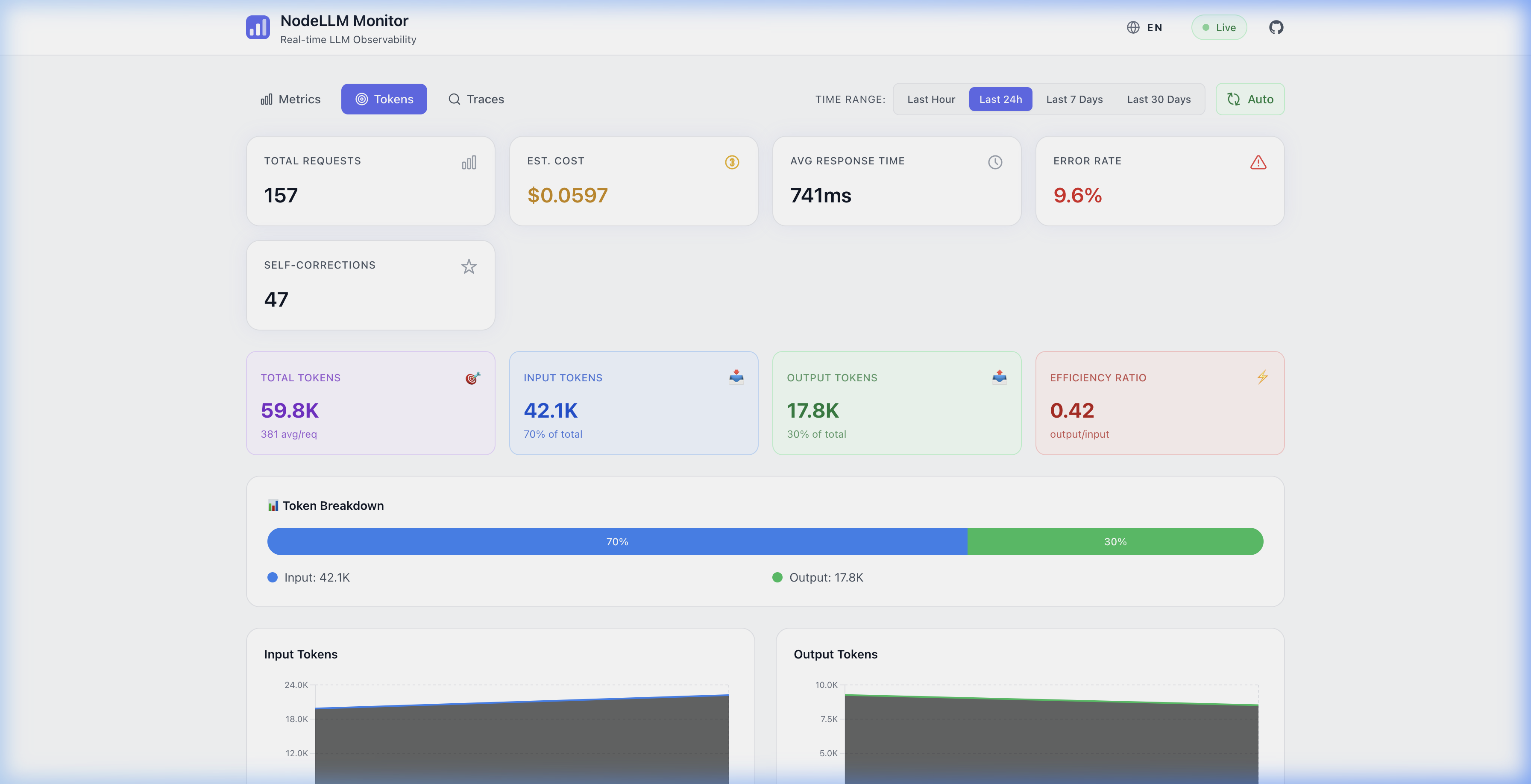The height and width of the screenshot is (784, 1531).
Task: Click the Self-Corrections star icon
Action: click(468, 267)
